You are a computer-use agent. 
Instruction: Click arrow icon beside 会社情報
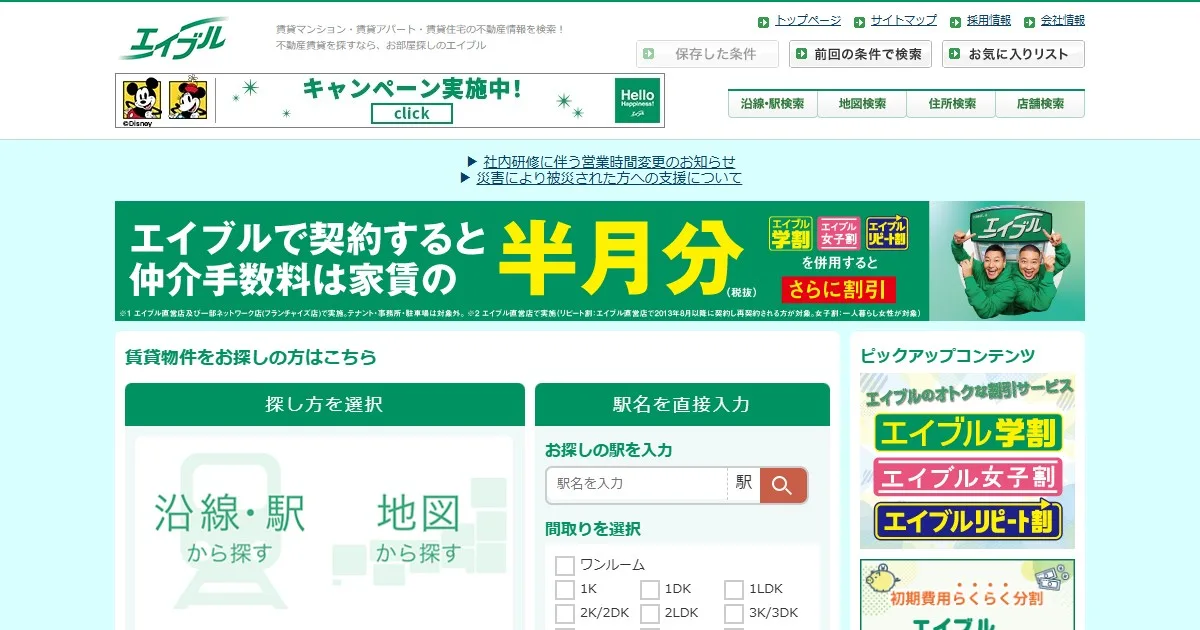click(1029, 21)
